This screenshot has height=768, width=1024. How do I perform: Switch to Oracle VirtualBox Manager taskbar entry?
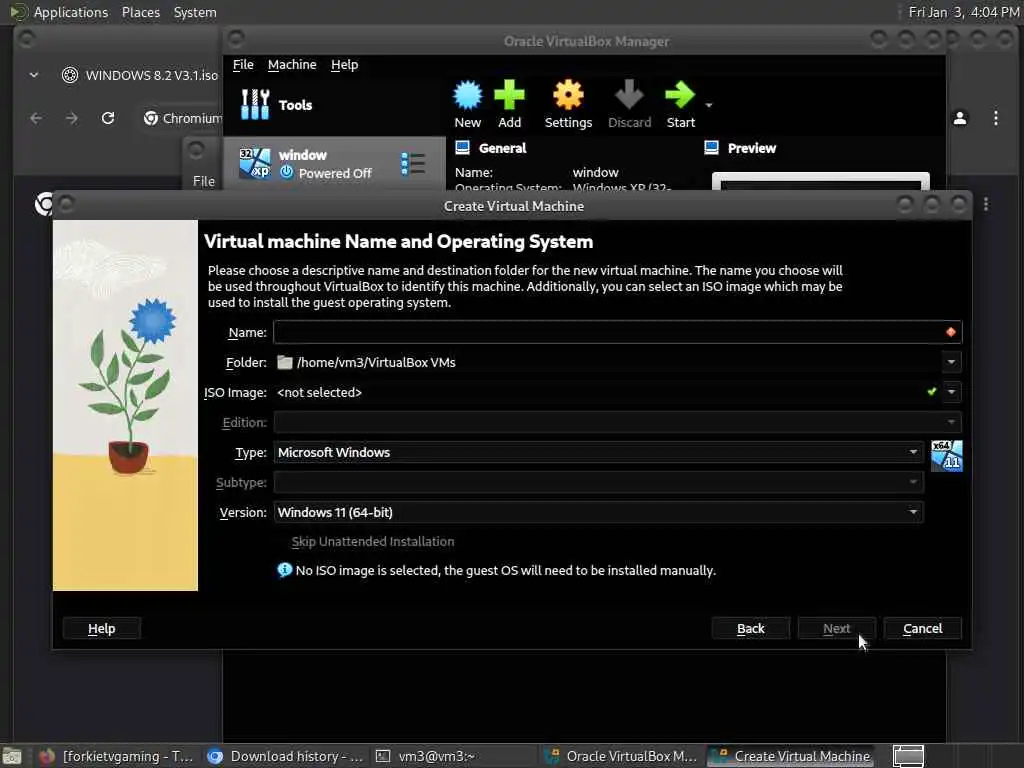pyautogui.click(x=622, y=756)
